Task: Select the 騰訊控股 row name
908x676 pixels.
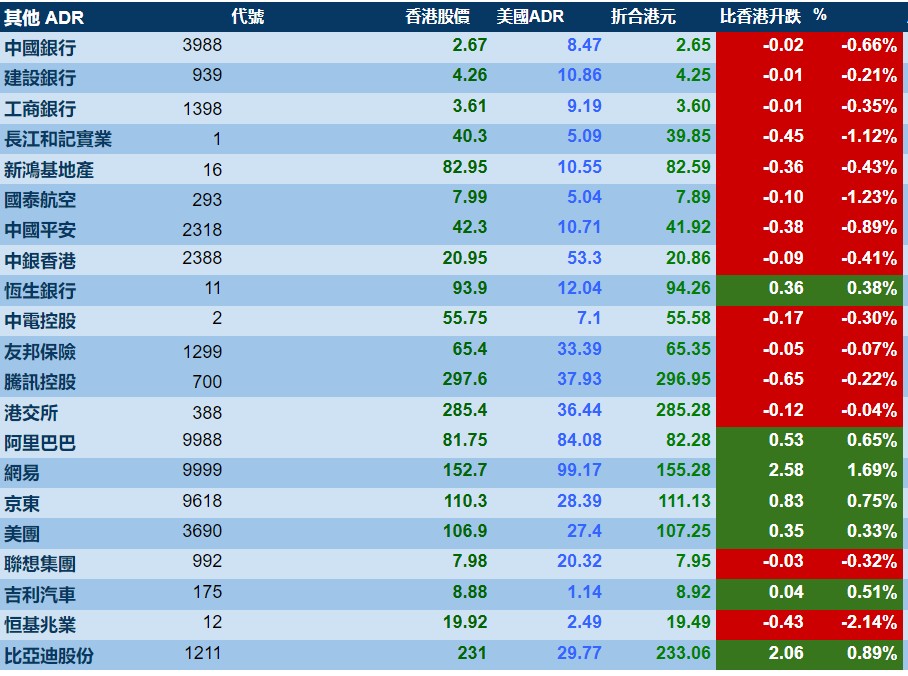Action: (x=40, y=382)
